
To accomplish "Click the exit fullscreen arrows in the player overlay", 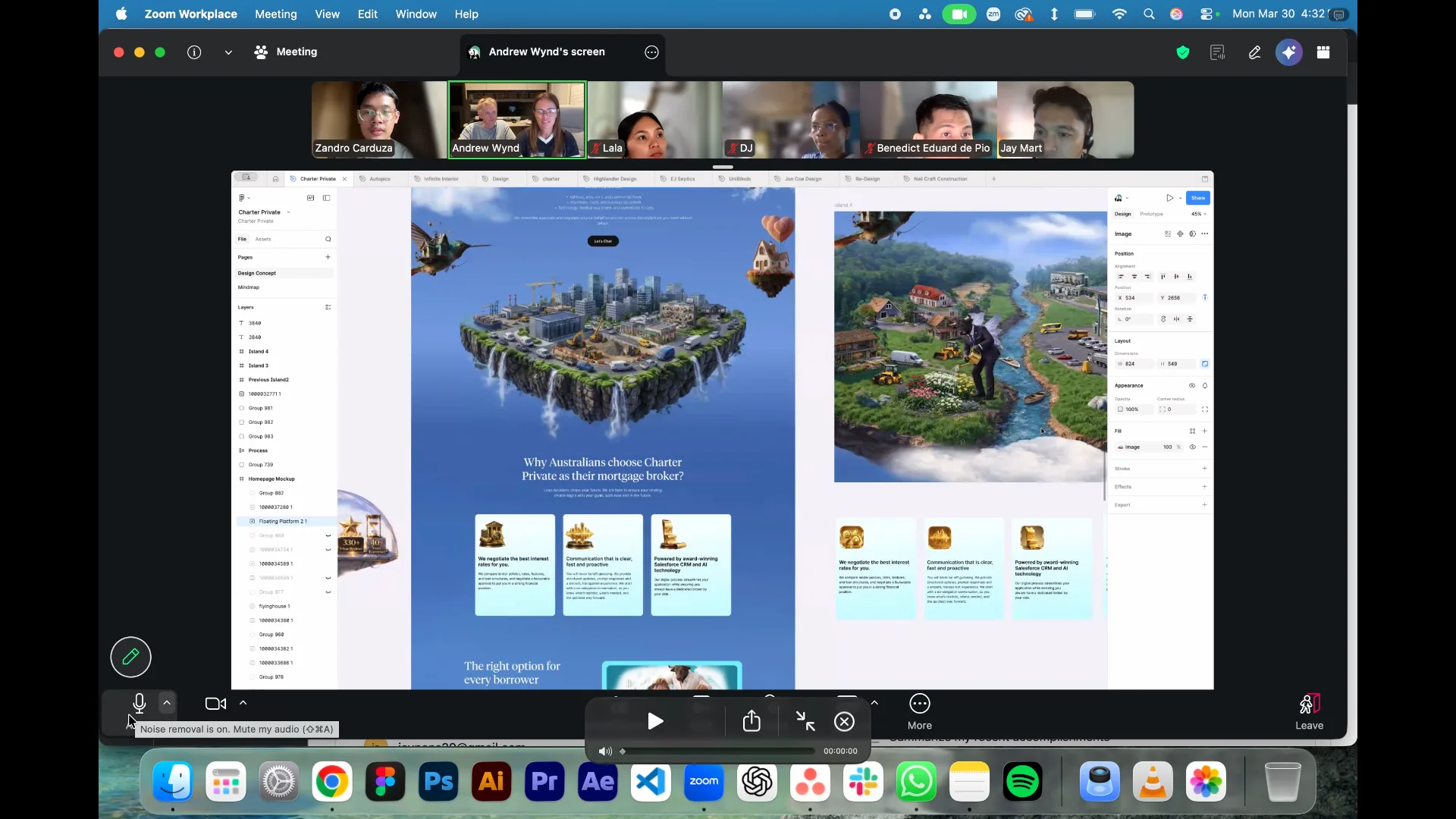I will (x=805, y=721).
